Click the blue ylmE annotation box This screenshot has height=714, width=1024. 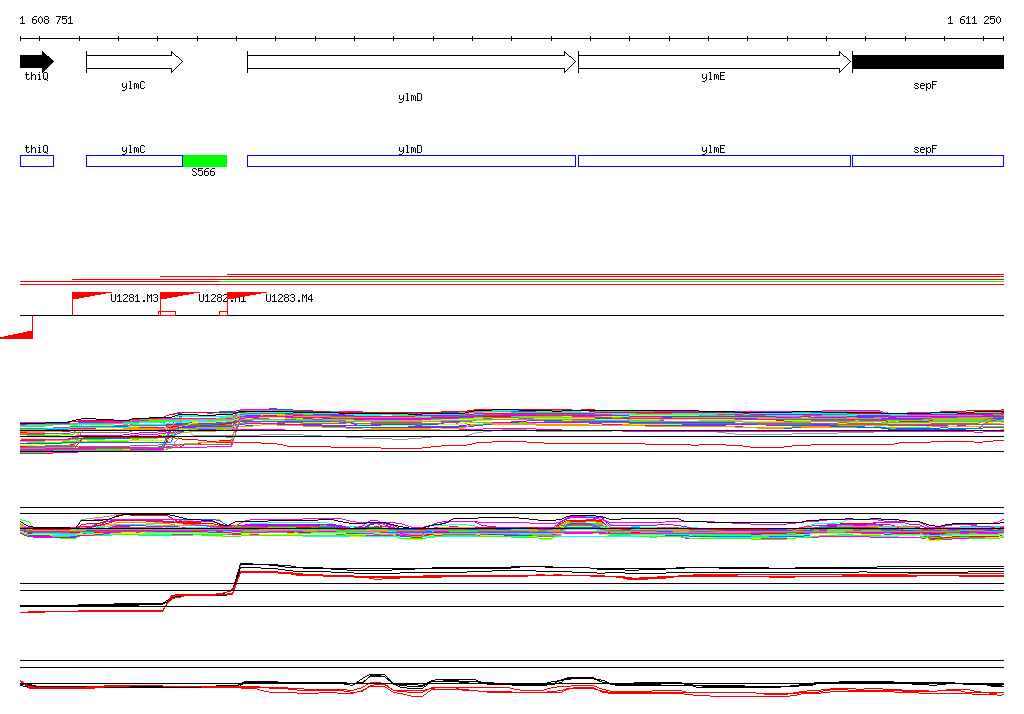(714, 161)
